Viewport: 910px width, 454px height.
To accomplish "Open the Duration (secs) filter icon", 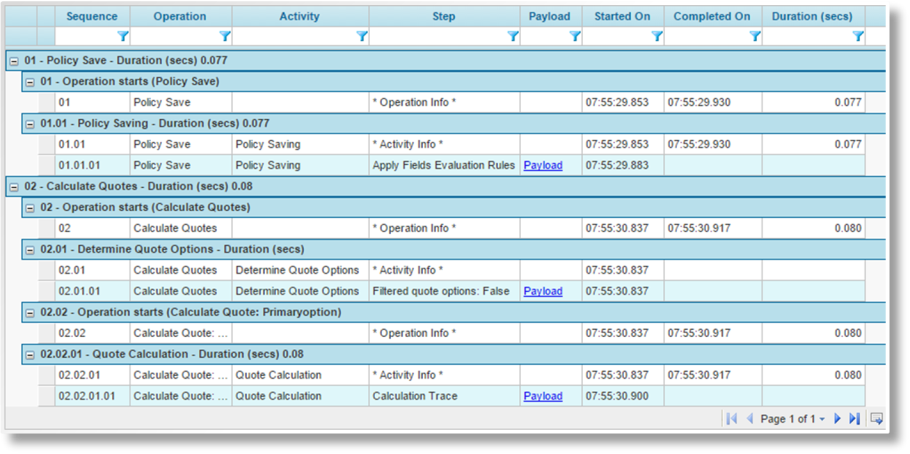I will 858,36.
